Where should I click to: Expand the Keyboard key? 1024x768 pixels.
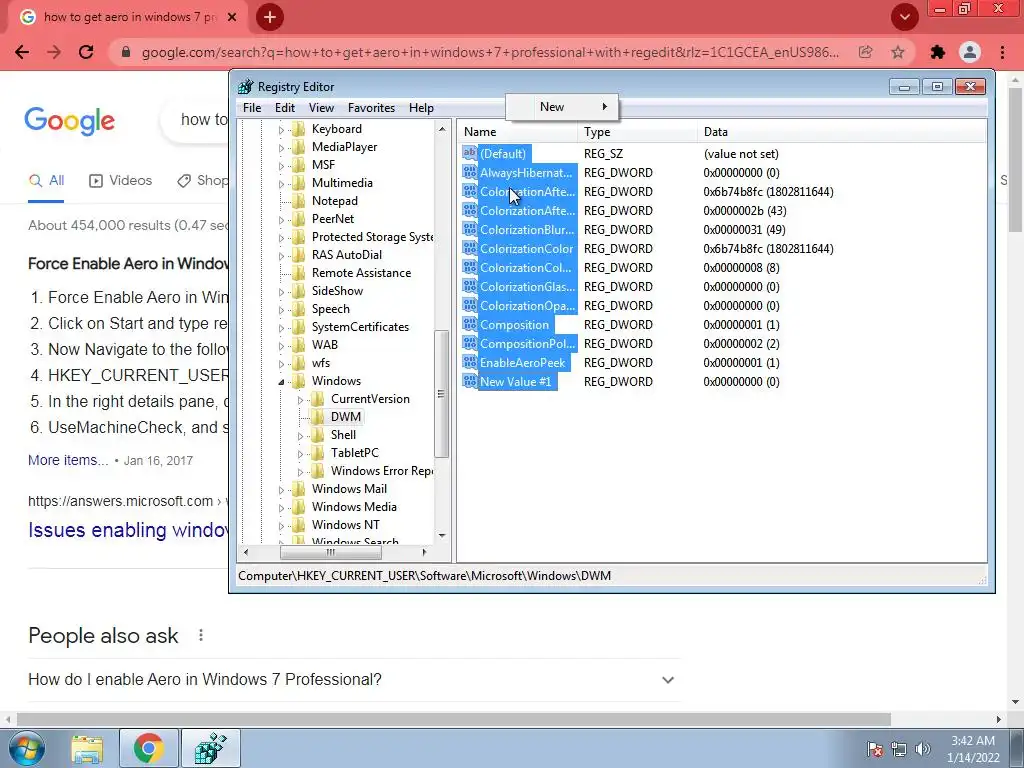281,129
